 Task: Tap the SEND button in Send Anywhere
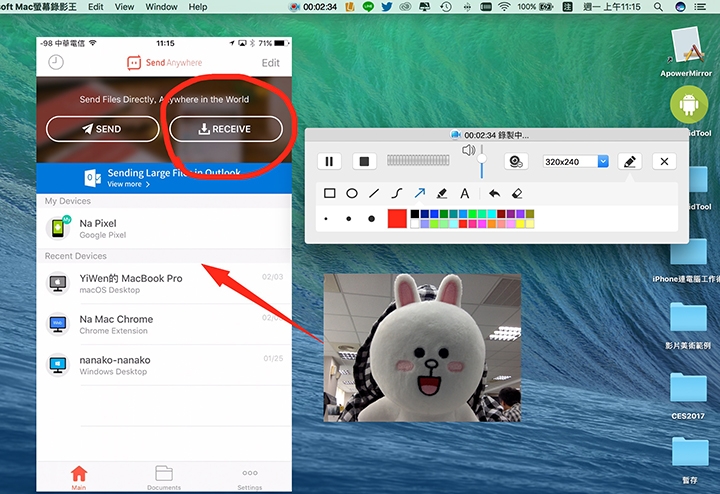click(102, 129)
